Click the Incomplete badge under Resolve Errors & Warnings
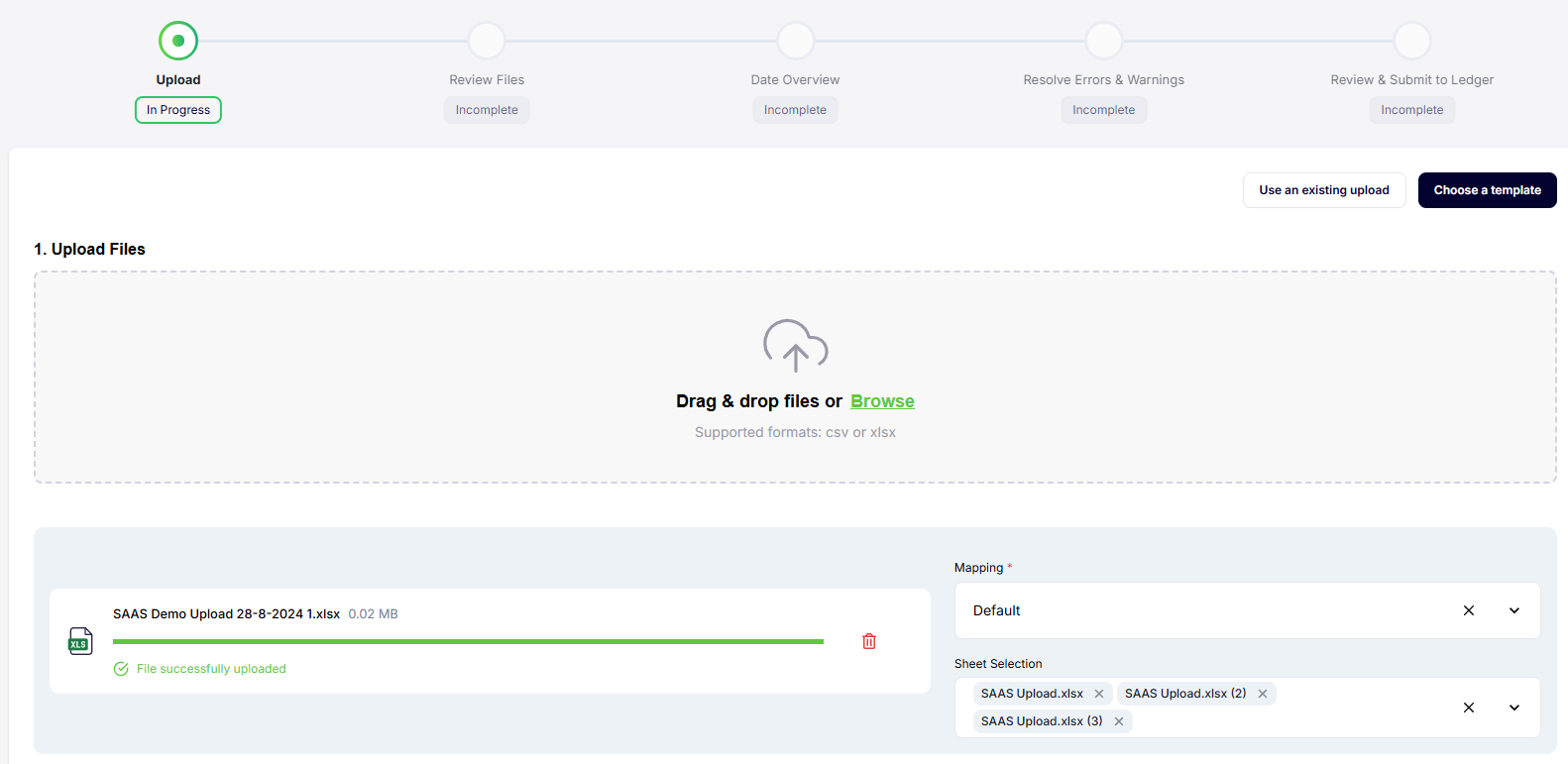This screenshot has width=1568, height=764. pos(1104,110)
